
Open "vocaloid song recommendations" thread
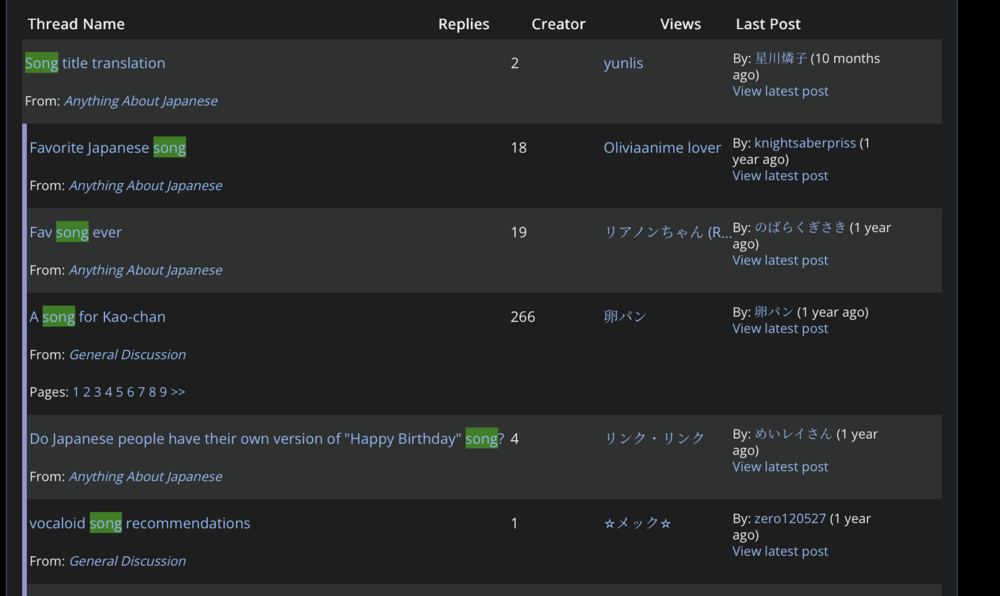click(x=139, y=523)
